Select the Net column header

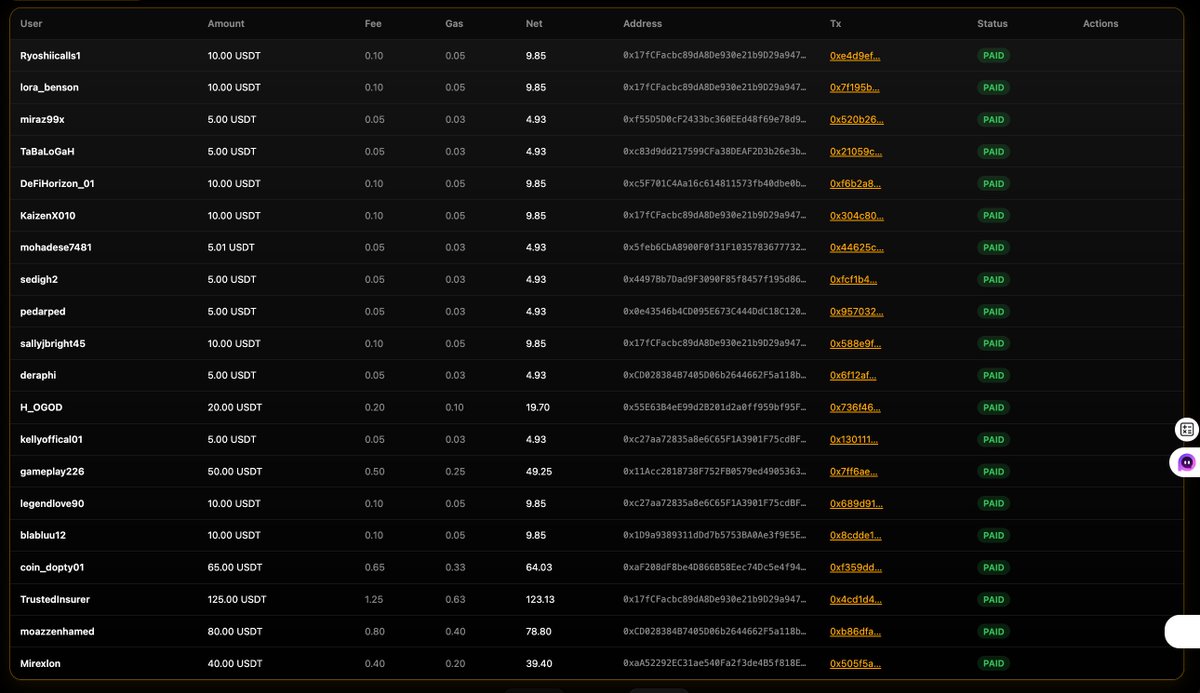[x=534, y=24]
